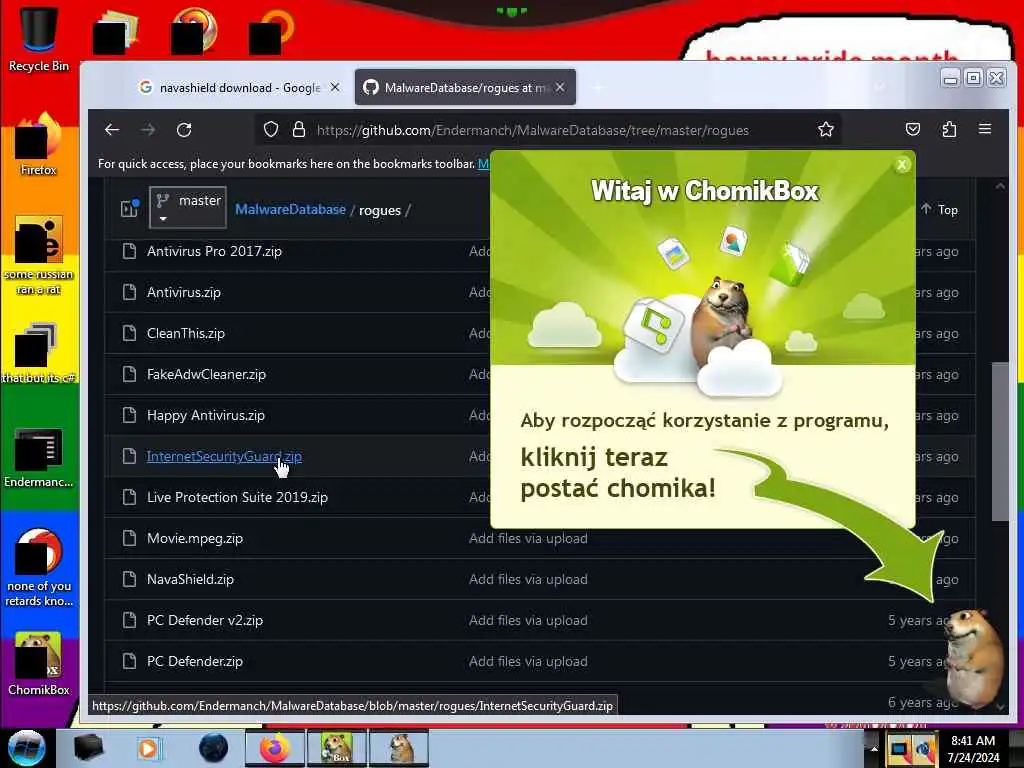
Task: Click the tracking protection shield icon
Action: coord(271,130)
